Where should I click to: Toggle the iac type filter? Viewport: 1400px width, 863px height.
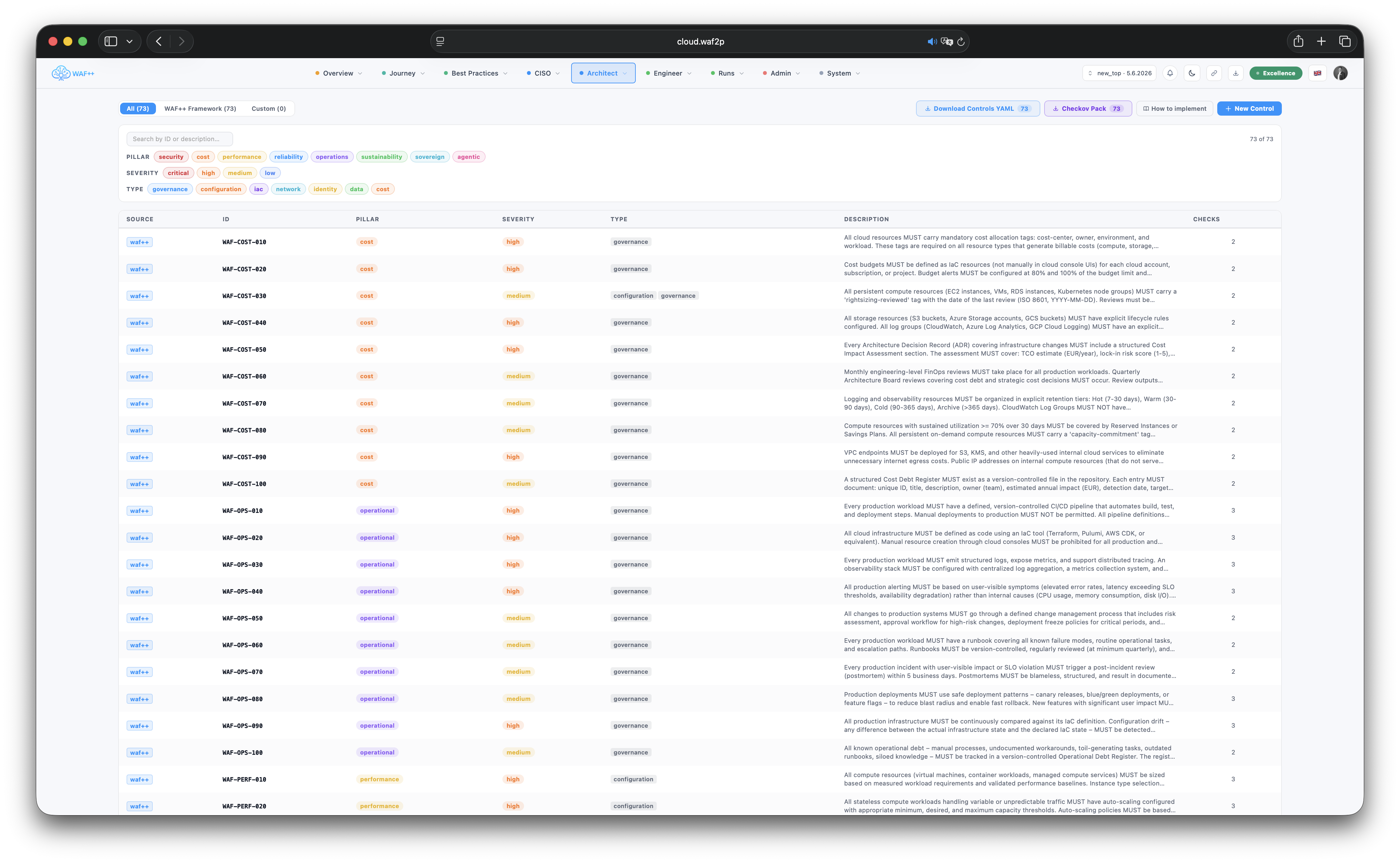tap(258, 189)
